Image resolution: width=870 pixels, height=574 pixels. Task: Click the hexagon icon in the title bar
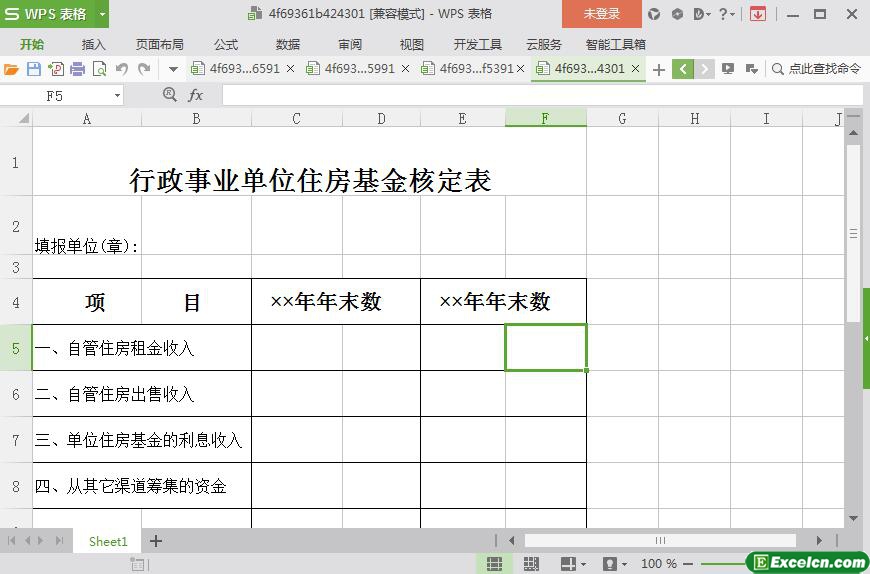(x=677, y=14)
